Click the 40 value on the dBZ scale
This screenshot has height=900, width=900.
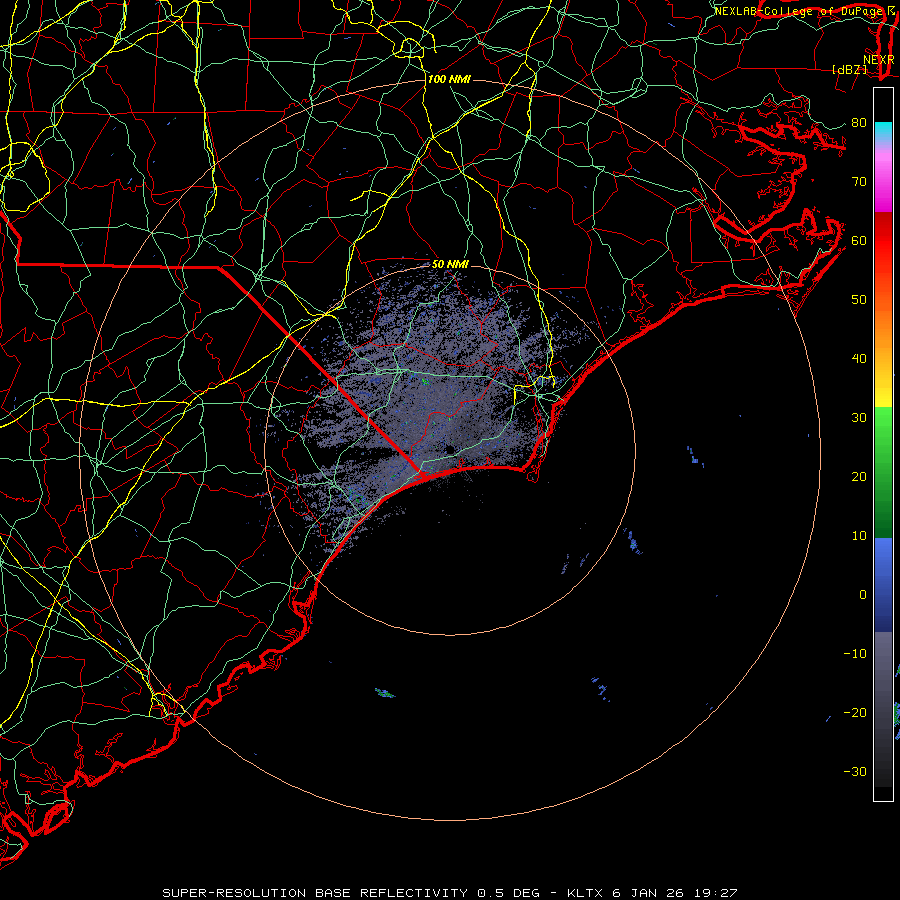pos(859,358)
